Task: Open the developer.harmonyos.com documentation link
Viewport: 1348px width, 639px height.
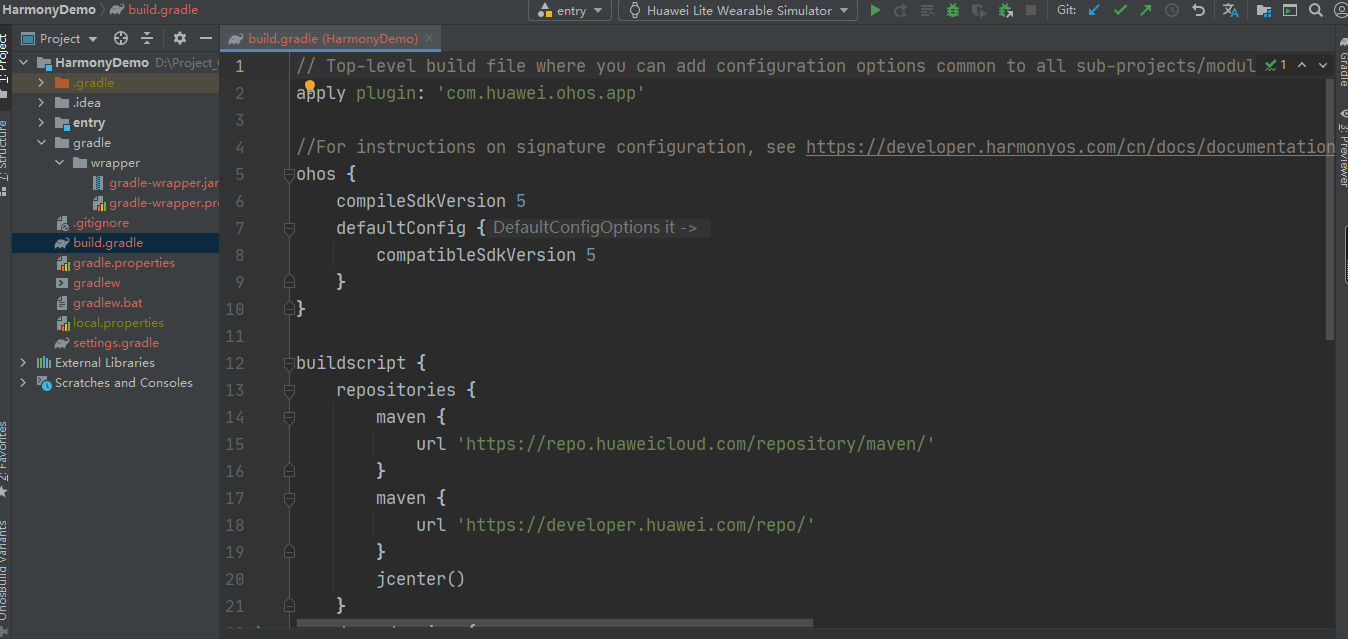Action: (1070, 147)
